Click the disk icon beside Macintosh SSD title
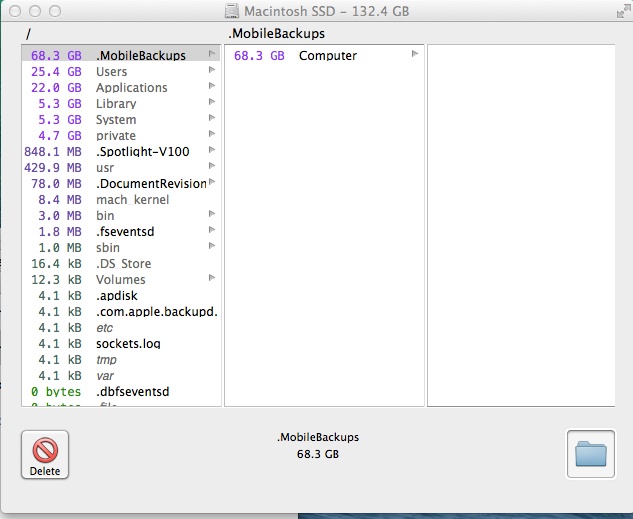Image resolution: width=633 pixels, height=519 pixels. [x=232, y=11]
